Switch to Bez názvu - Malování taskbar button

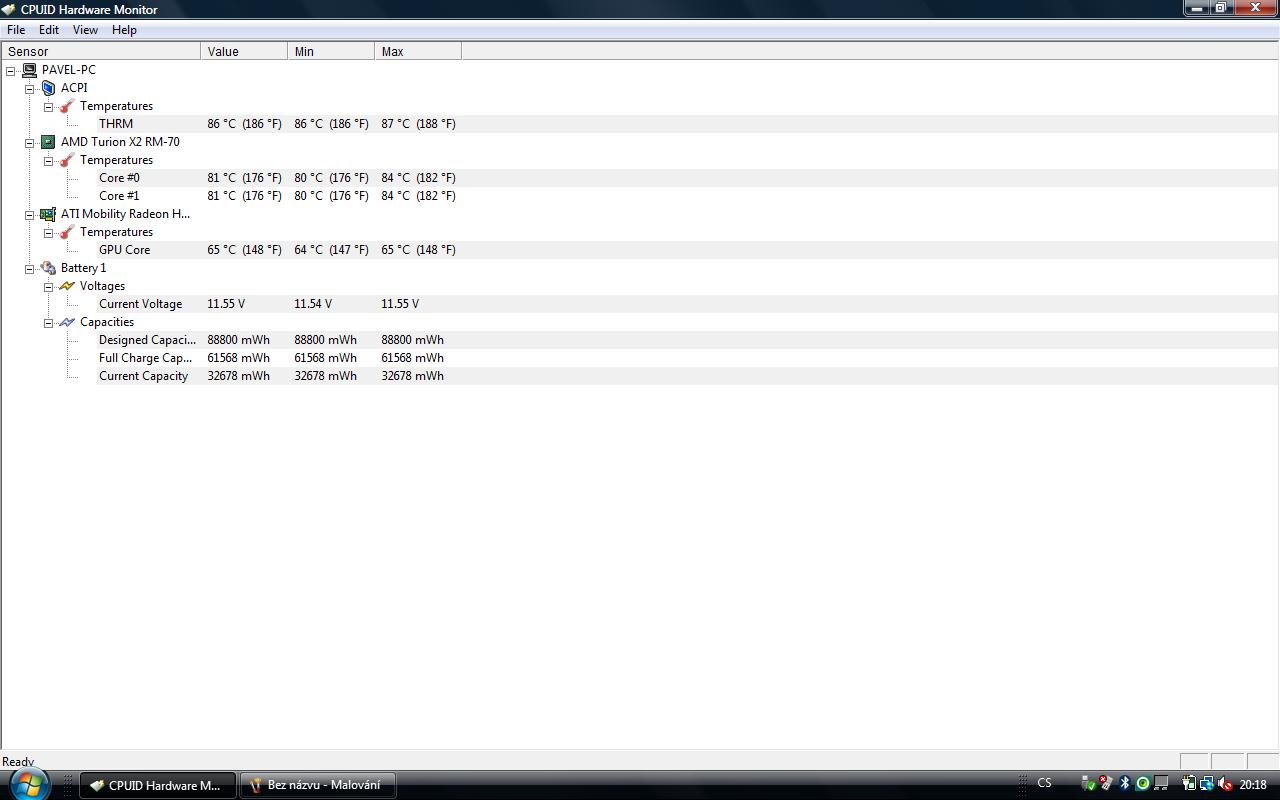tap(318, 785)
